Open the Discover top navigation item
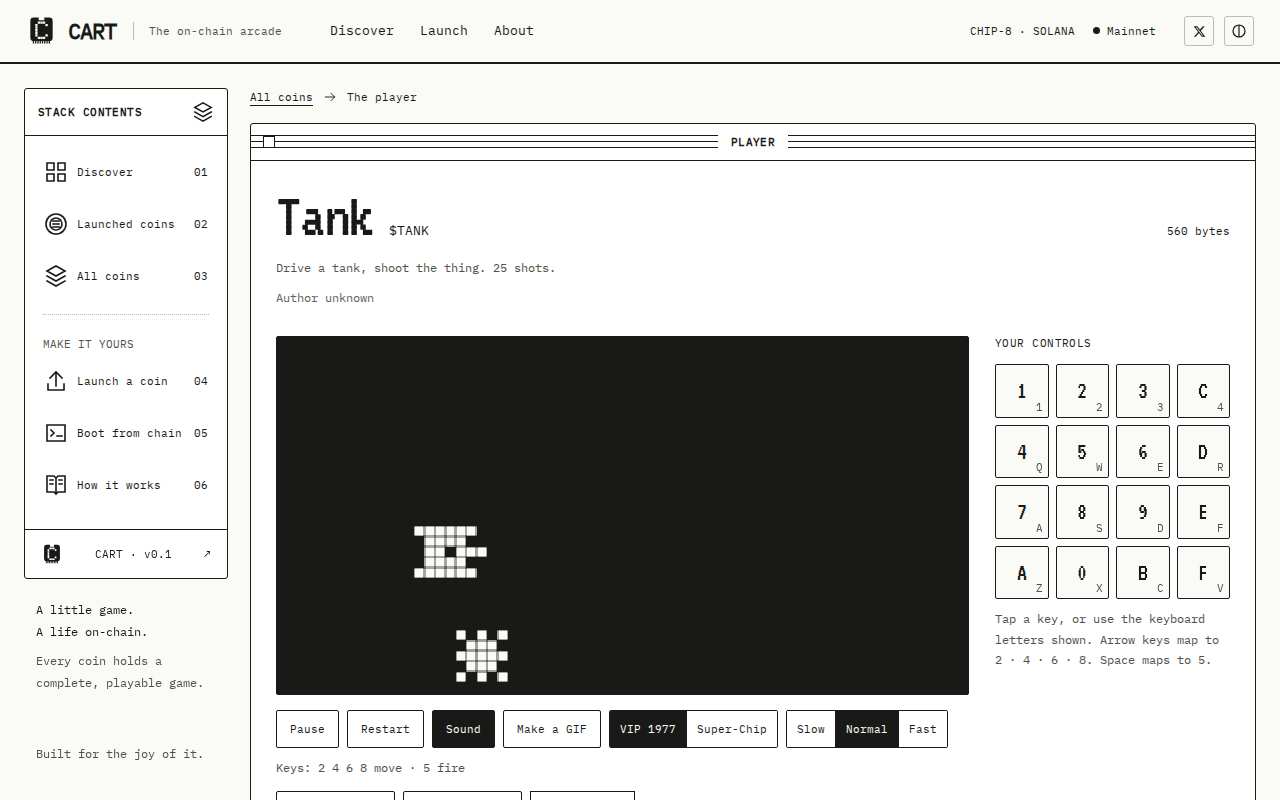Viewport: 1280px width, 800px height. coord(362,31)
